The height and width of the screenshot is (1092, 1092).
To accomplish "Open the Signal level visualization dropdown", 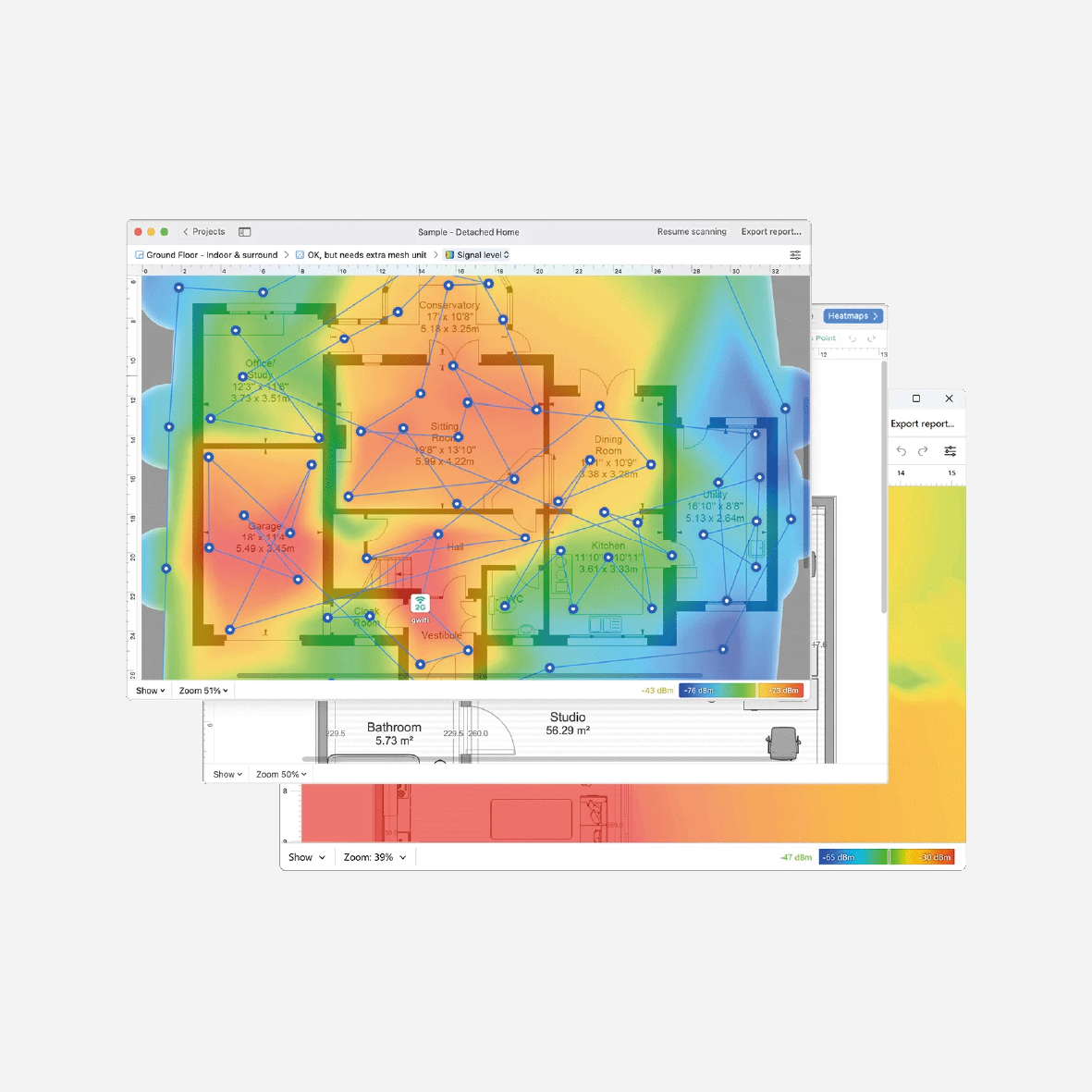I will [477, 255].
